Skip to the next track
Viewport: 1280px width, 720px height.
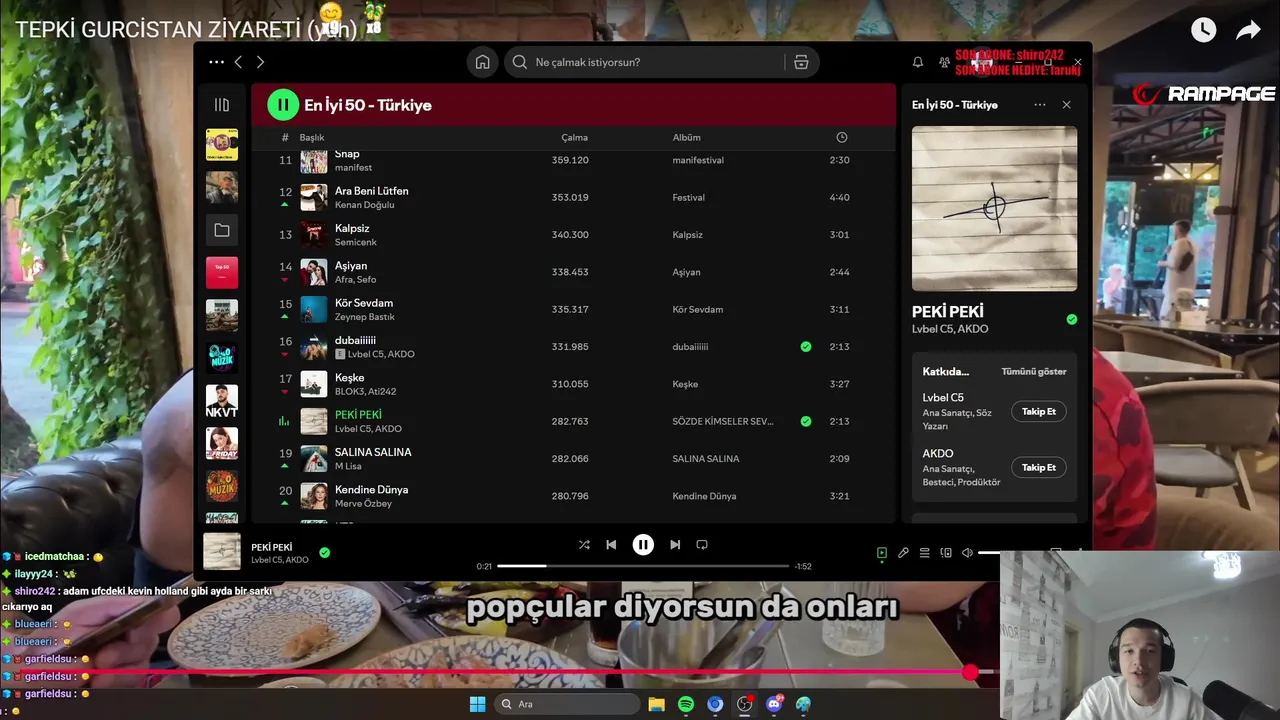(675, 545)
